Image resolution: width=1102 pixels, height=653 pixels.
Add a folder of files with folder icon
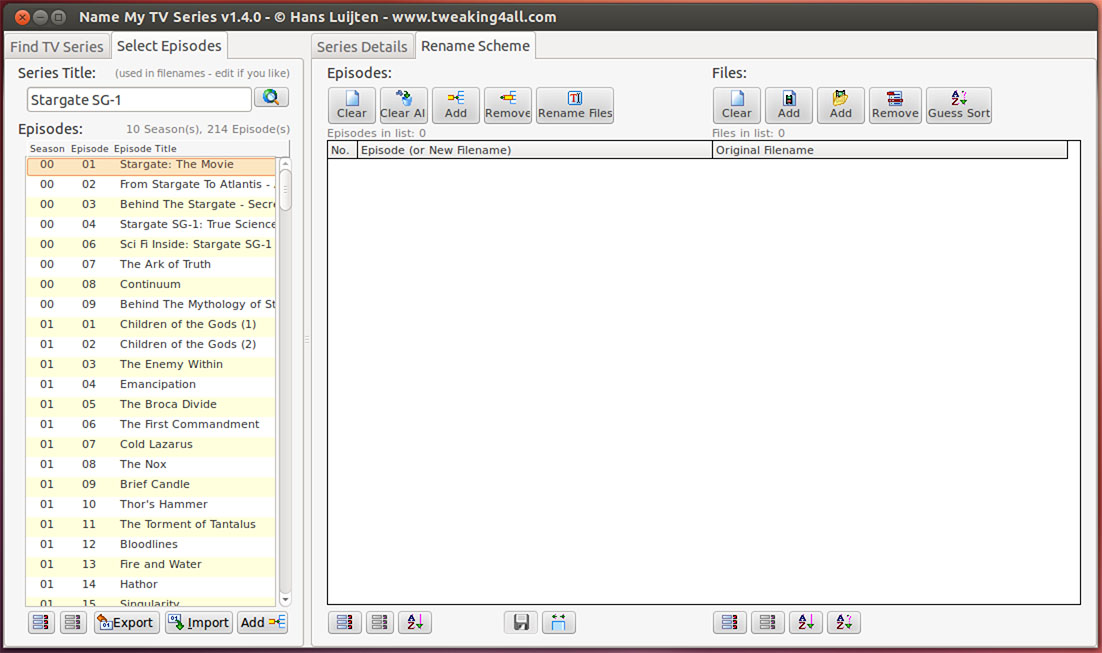click(x=841, y=105)
